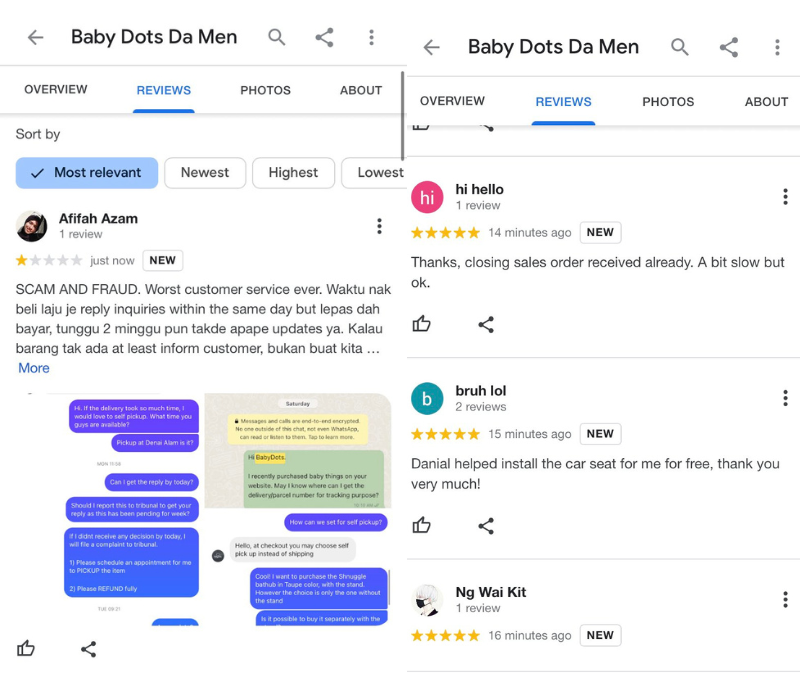Sort reviews by Highest rating

pyautogui.click(x=293, y=173)
